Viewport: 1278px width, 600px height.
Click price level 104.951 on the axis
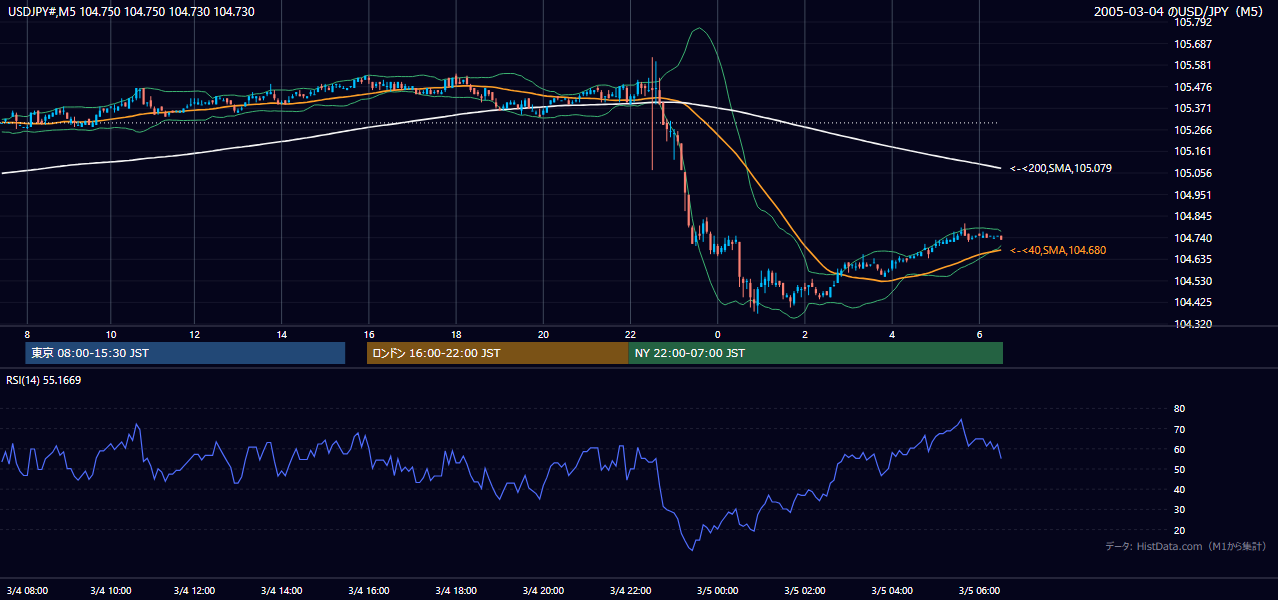(x=1192, y=195)
